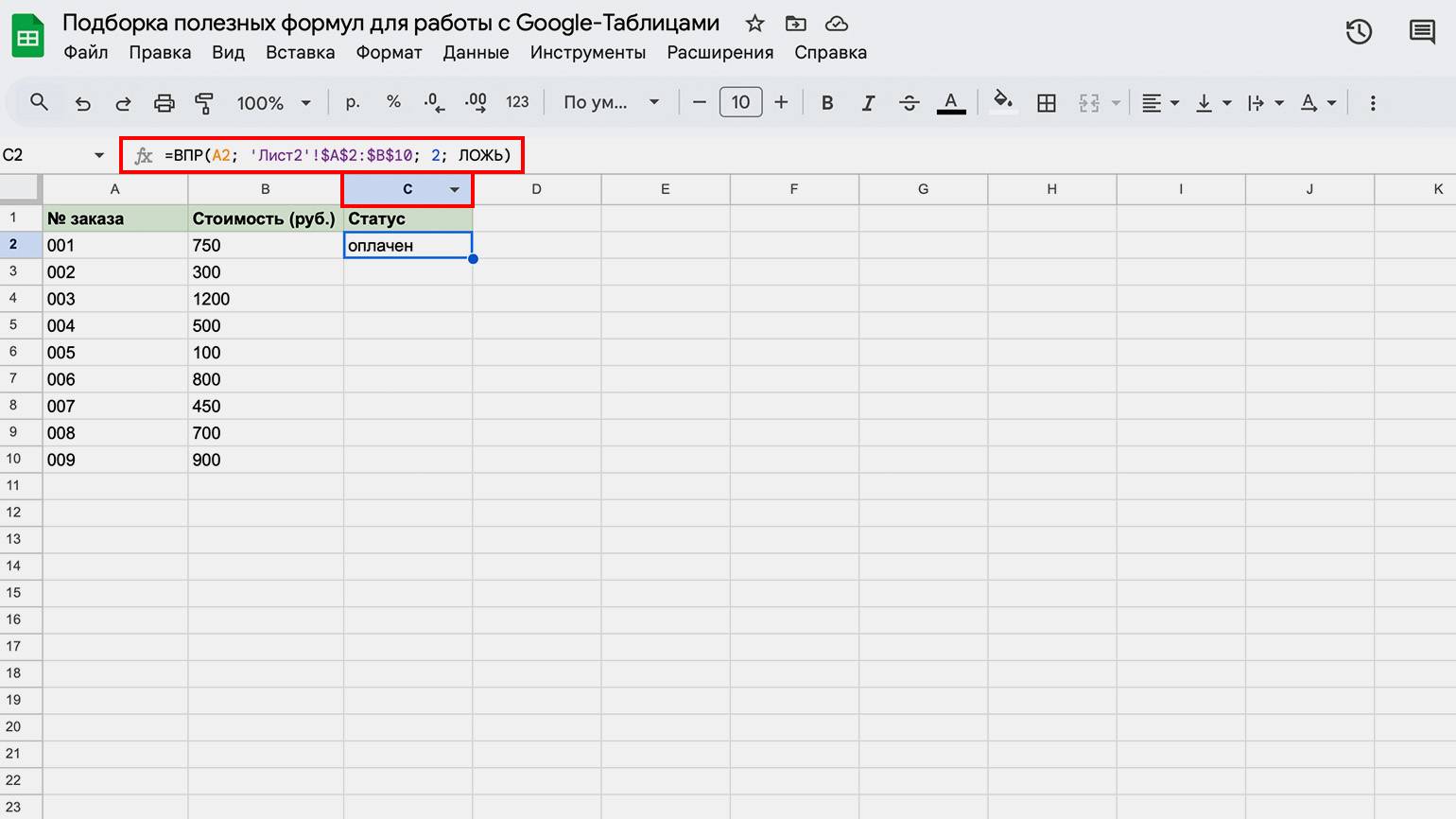Open text wrapping dropdown

coord(1265,103)
